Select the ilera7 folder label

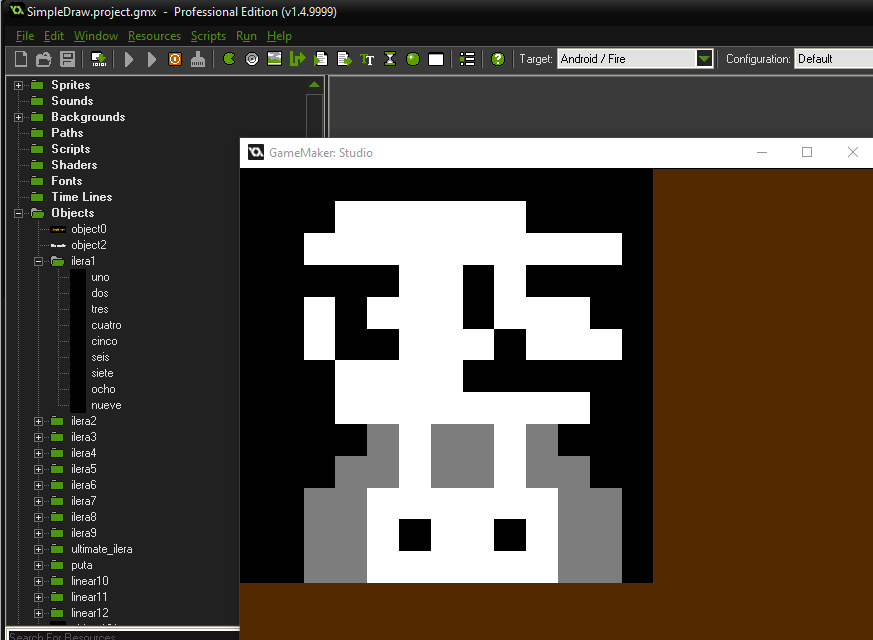click(84, 501)
